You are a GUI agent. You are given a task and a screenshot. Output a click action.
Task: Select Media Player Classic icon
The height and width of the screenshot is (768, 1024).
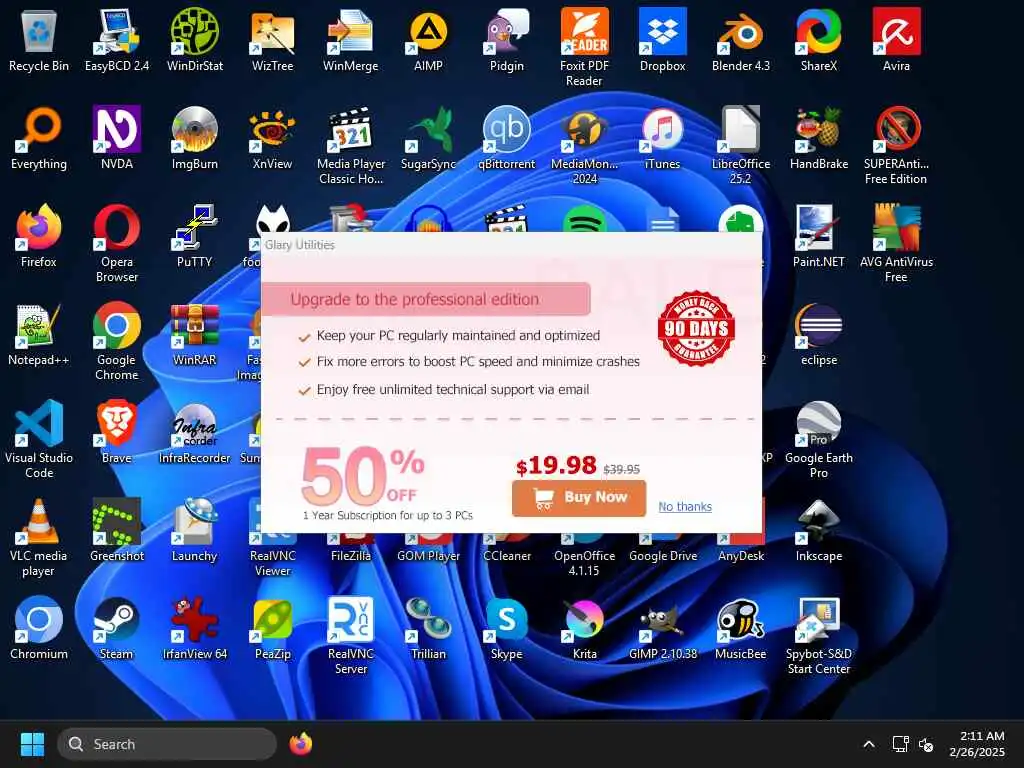click(x=351, y=145)
